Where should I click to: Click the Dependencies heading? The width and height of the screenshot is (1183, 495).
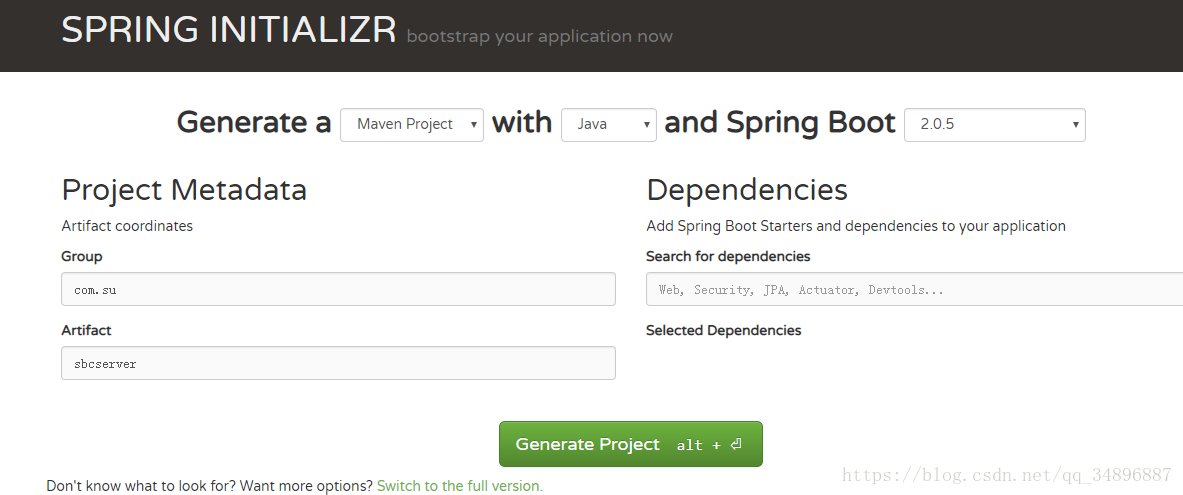(x=747, y=189)
